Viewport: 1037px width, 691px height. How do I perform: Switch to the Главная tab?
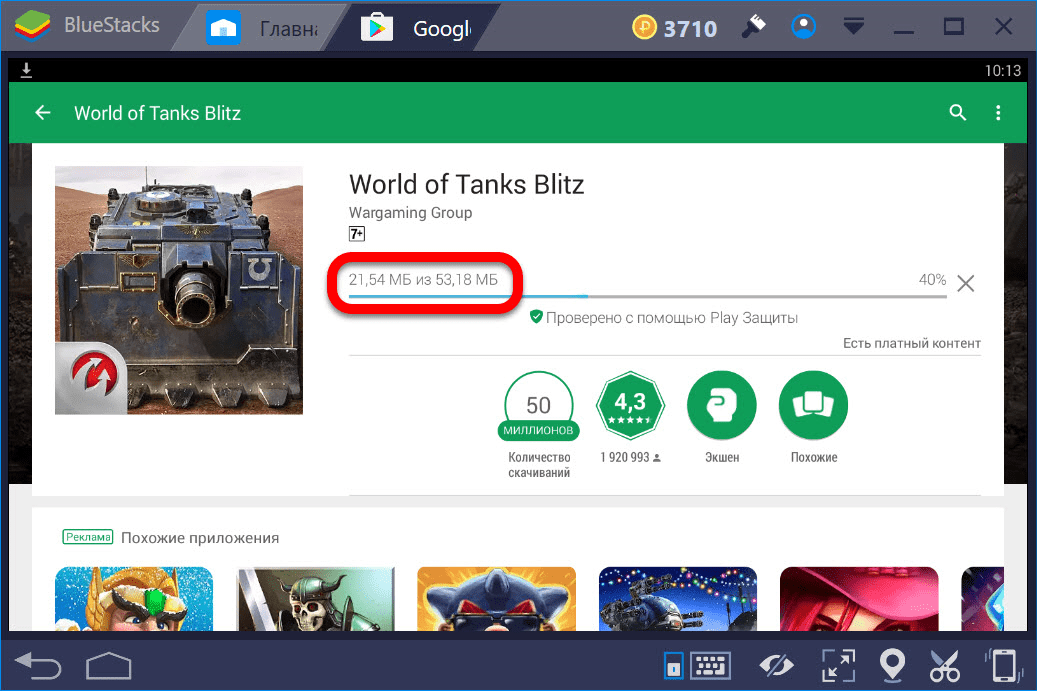pyautogui.click(x=263, y=29)
